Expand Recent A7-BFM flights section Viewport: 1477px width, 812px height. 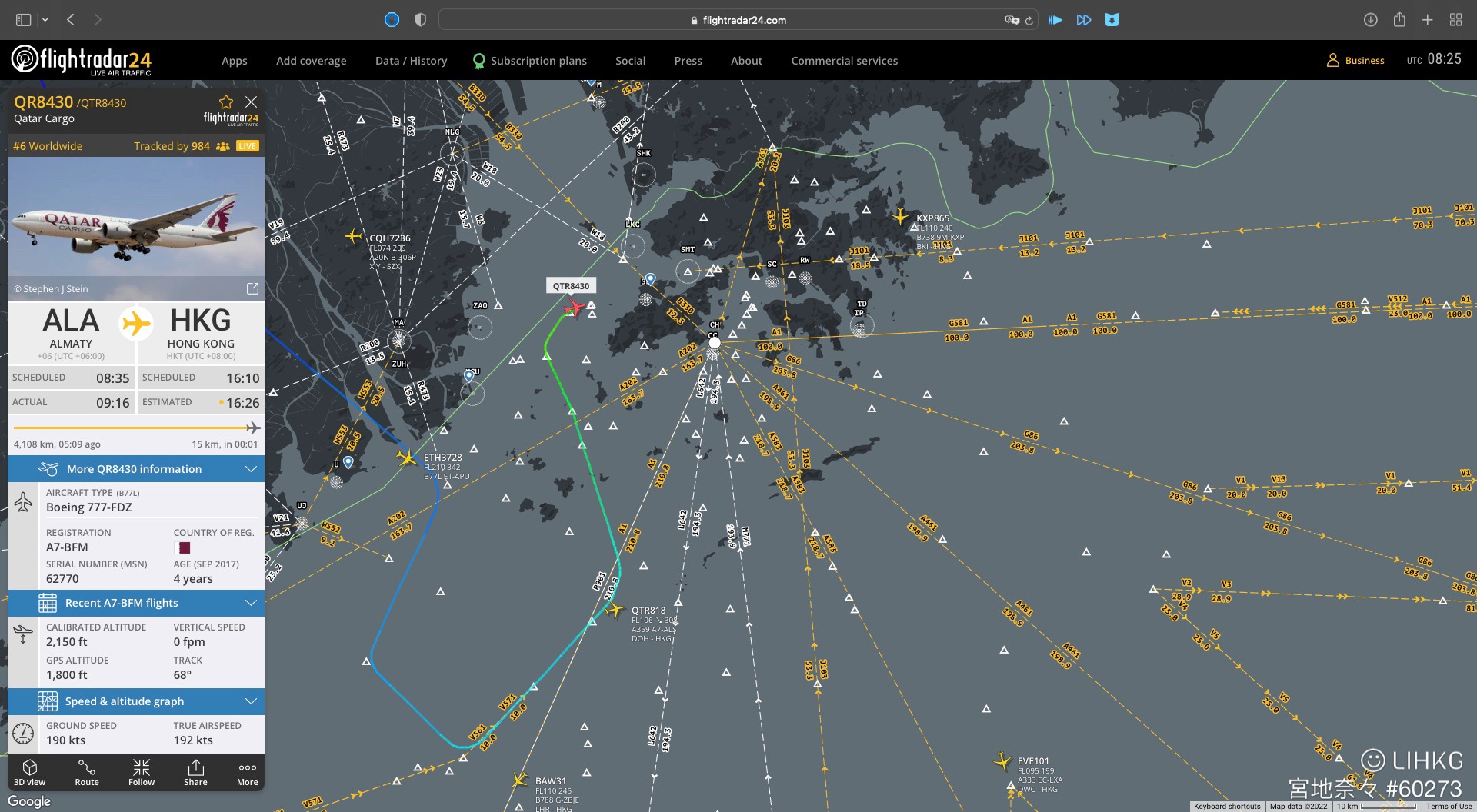click(136, 603)
